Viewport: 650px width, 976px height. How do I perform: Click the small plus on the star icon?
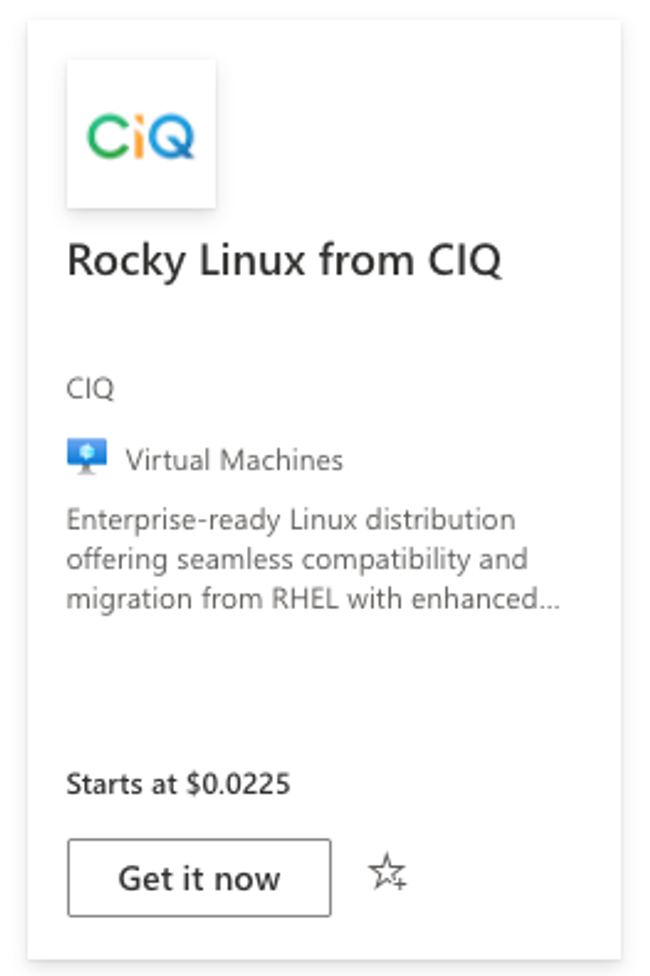pos(400,883)
